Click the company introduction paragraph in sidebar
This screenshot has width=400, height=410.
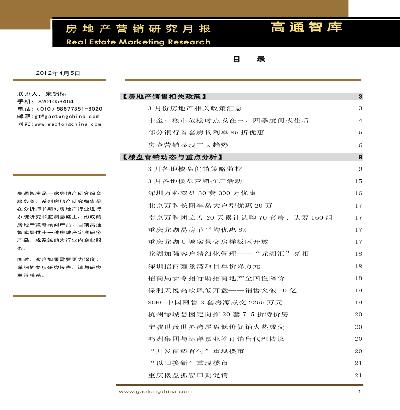click(x=59, y=220)
